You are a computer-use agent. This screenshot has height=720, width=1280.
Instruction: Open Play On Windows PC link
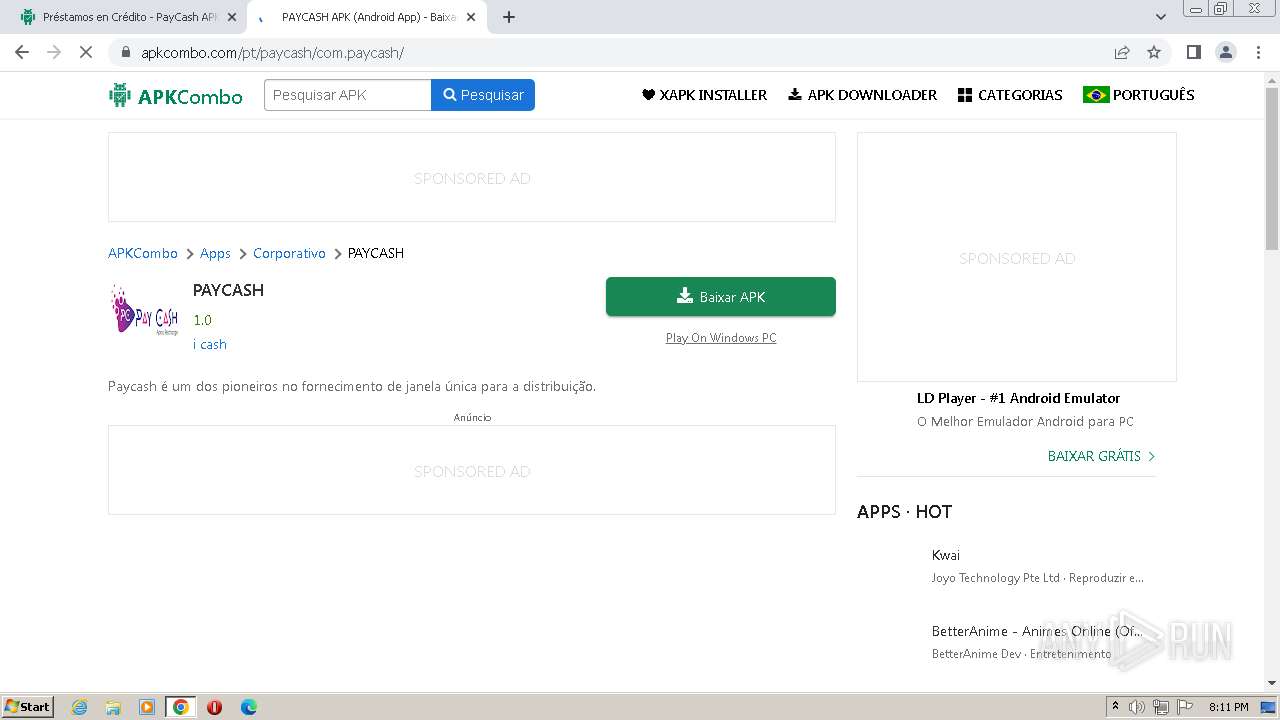pyautogui.click(x=721, y=338)
